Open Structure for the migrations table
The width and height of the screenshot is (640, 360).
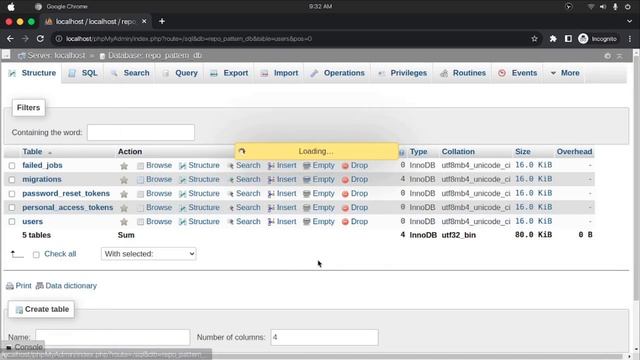(x=200, y=179)
